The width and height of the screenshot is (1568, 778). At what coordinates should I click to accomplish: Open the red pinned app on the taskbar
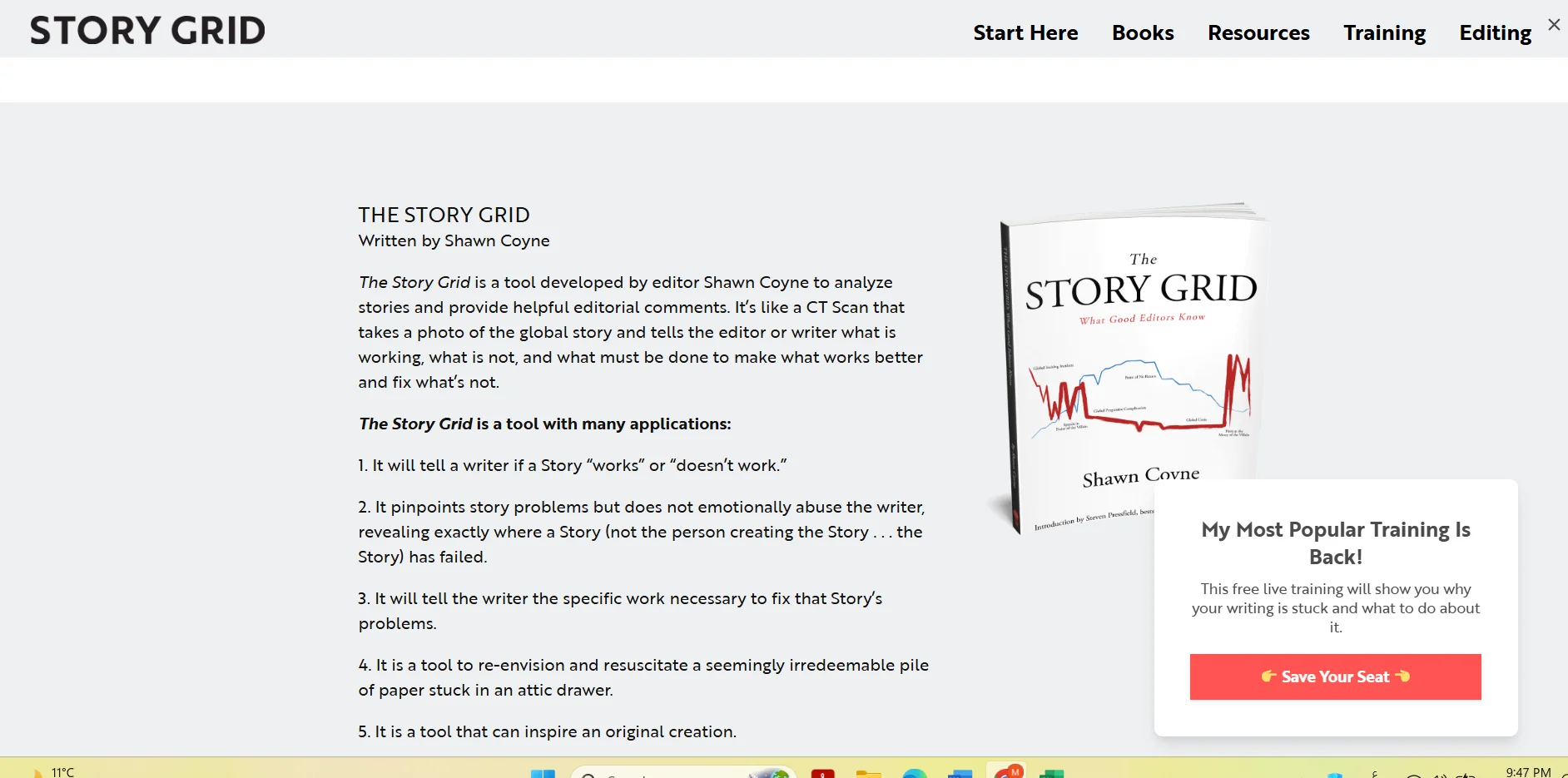(824, 773)
